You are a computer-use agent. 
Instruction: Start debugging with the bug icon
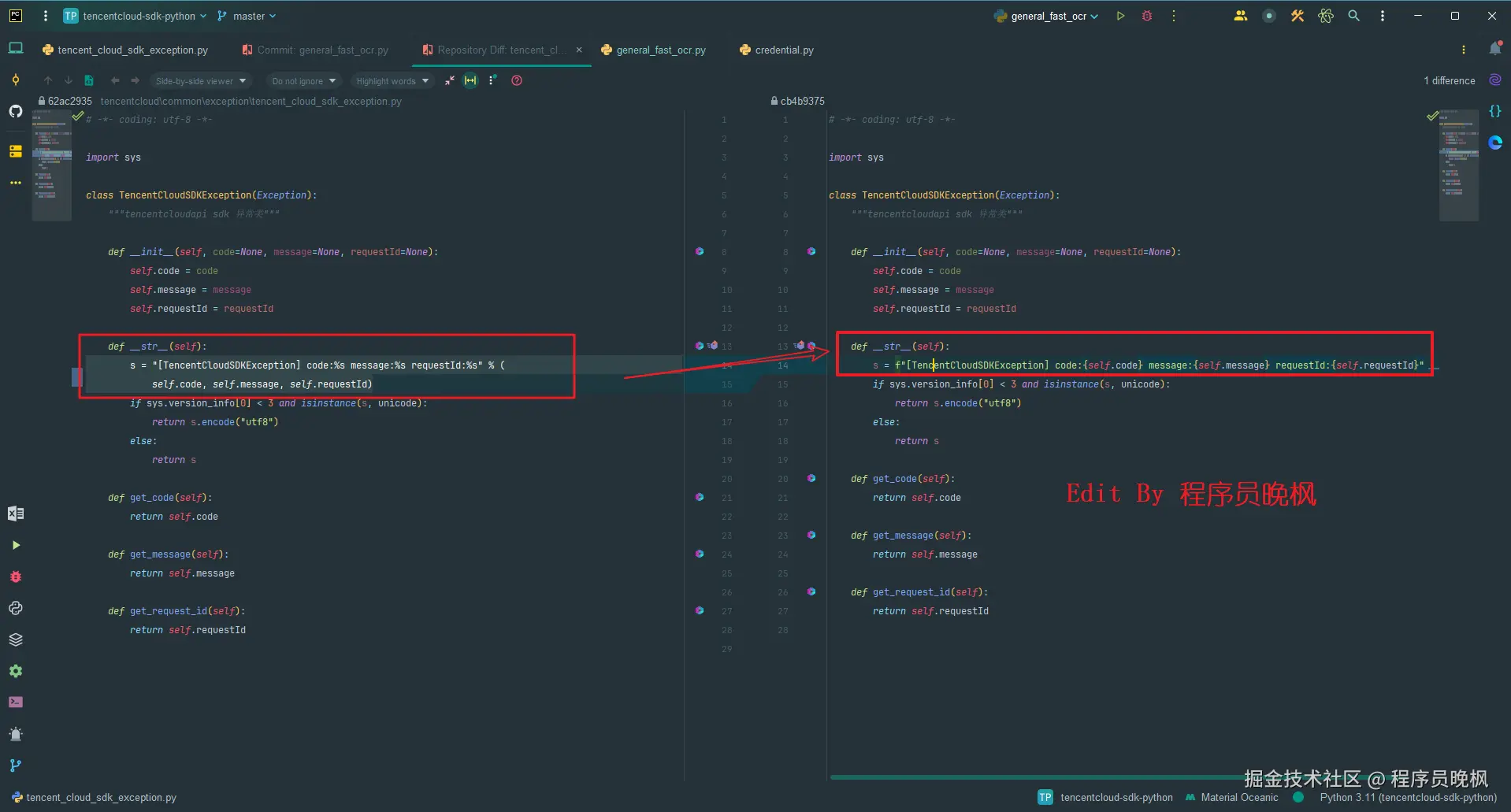point(1147,16)
